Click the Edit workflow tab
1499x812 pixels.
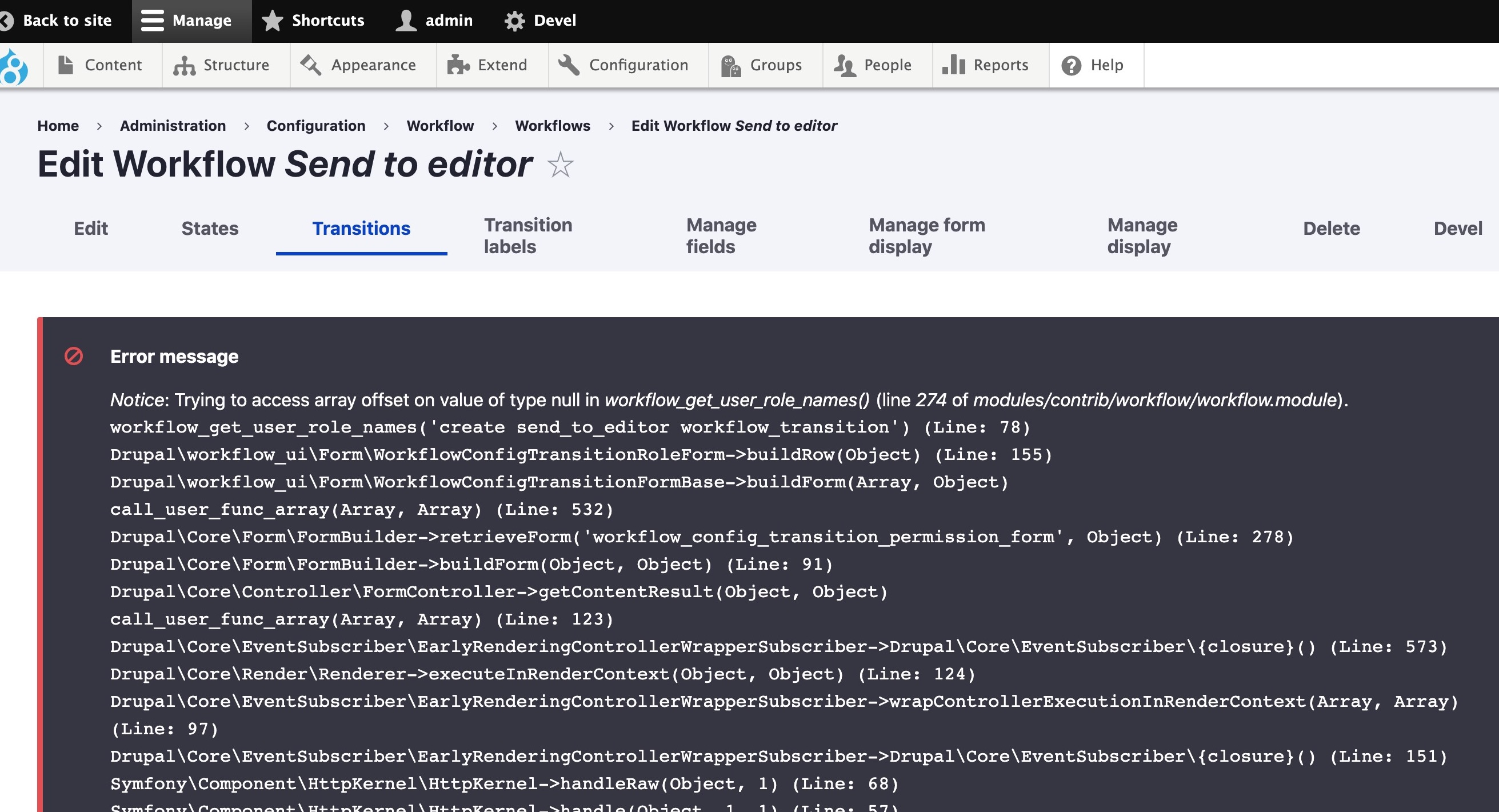coord(90,228)
